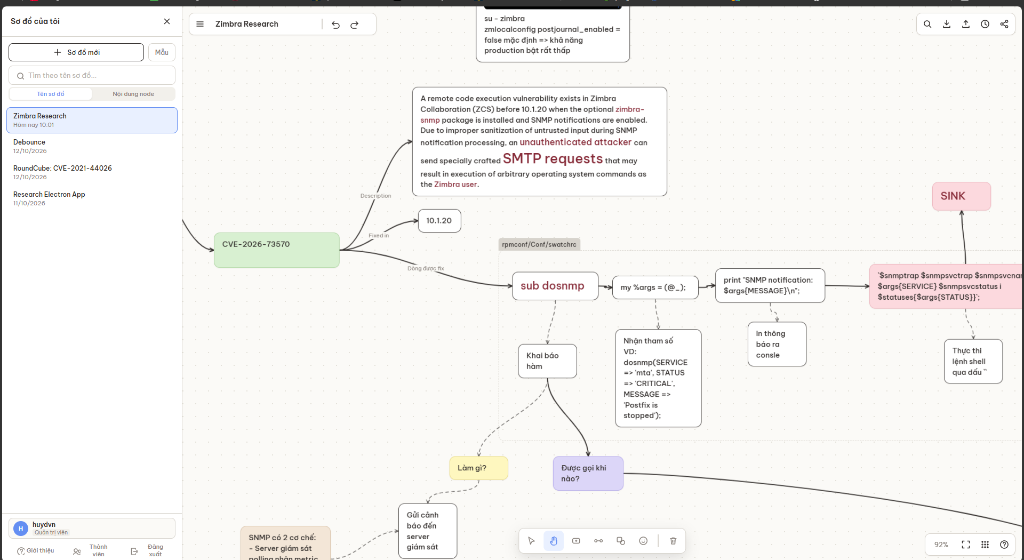
Task: Select the 'print "SNMP notification' node
Action: 770,285
